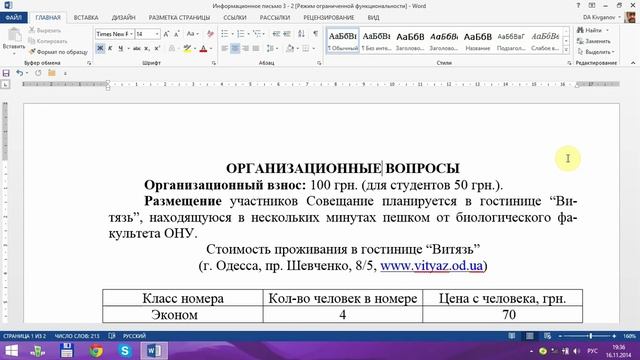This screenshot has width=640, height=360.
Task: Open ribbon display options icon in the title bar
Action: [x=592, y=6]
